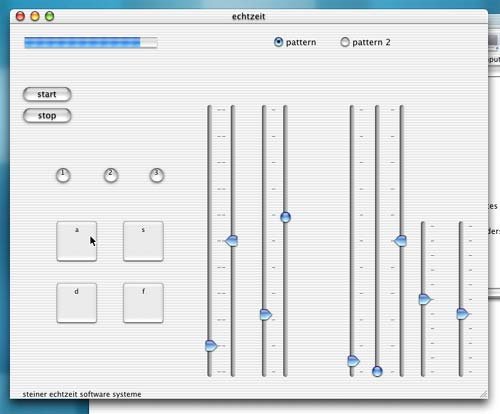Click the left-pointing thumb of the second slider in the left group
Viewport: 500px width, 414px height.
pyautogui.click(x=232, y=241)
